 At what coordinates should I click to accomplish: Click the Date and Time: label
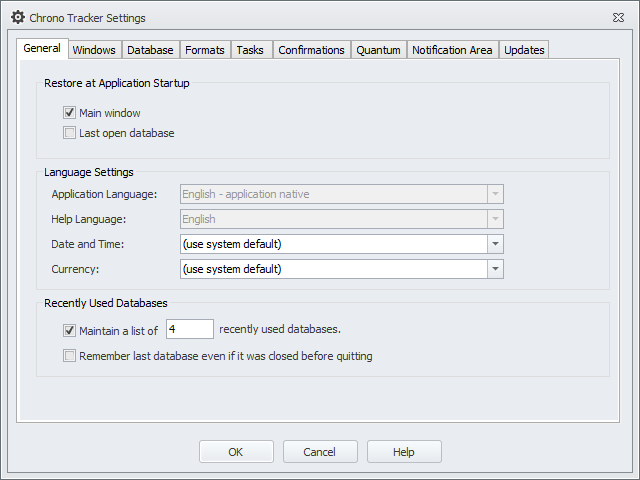tap(88, 244)
